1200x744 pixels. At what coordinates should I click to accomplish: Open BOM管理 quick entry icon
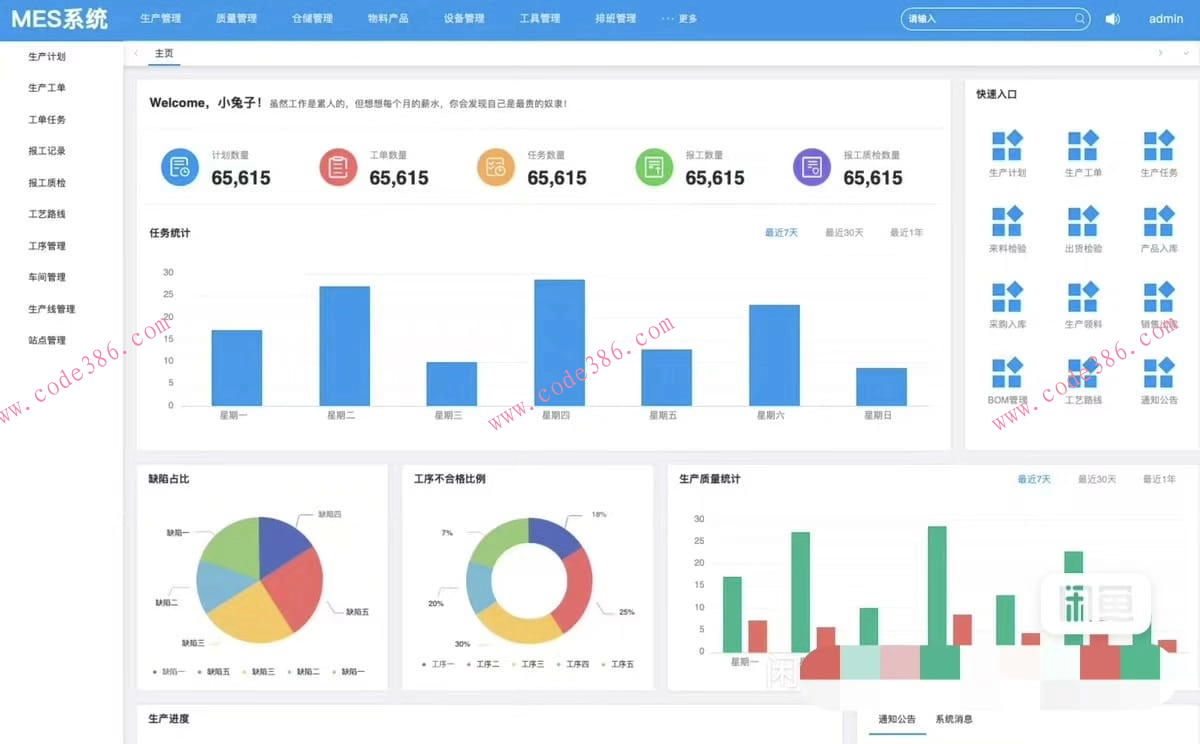[x=1007, y=374]
